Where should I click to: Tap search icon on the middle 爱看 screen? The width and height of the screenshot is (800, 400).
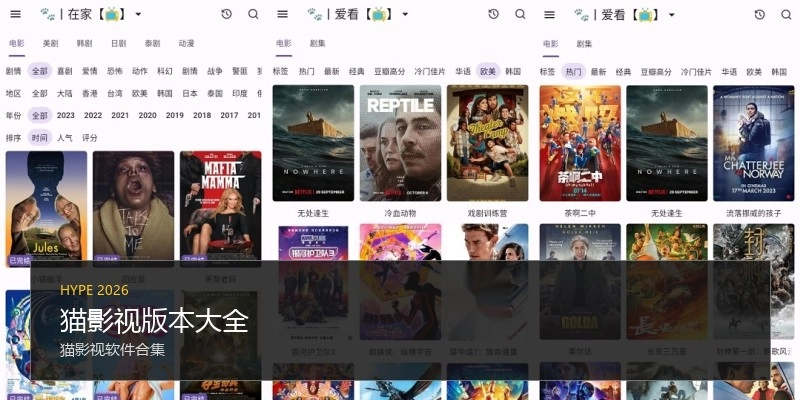(x=520, y=14)
